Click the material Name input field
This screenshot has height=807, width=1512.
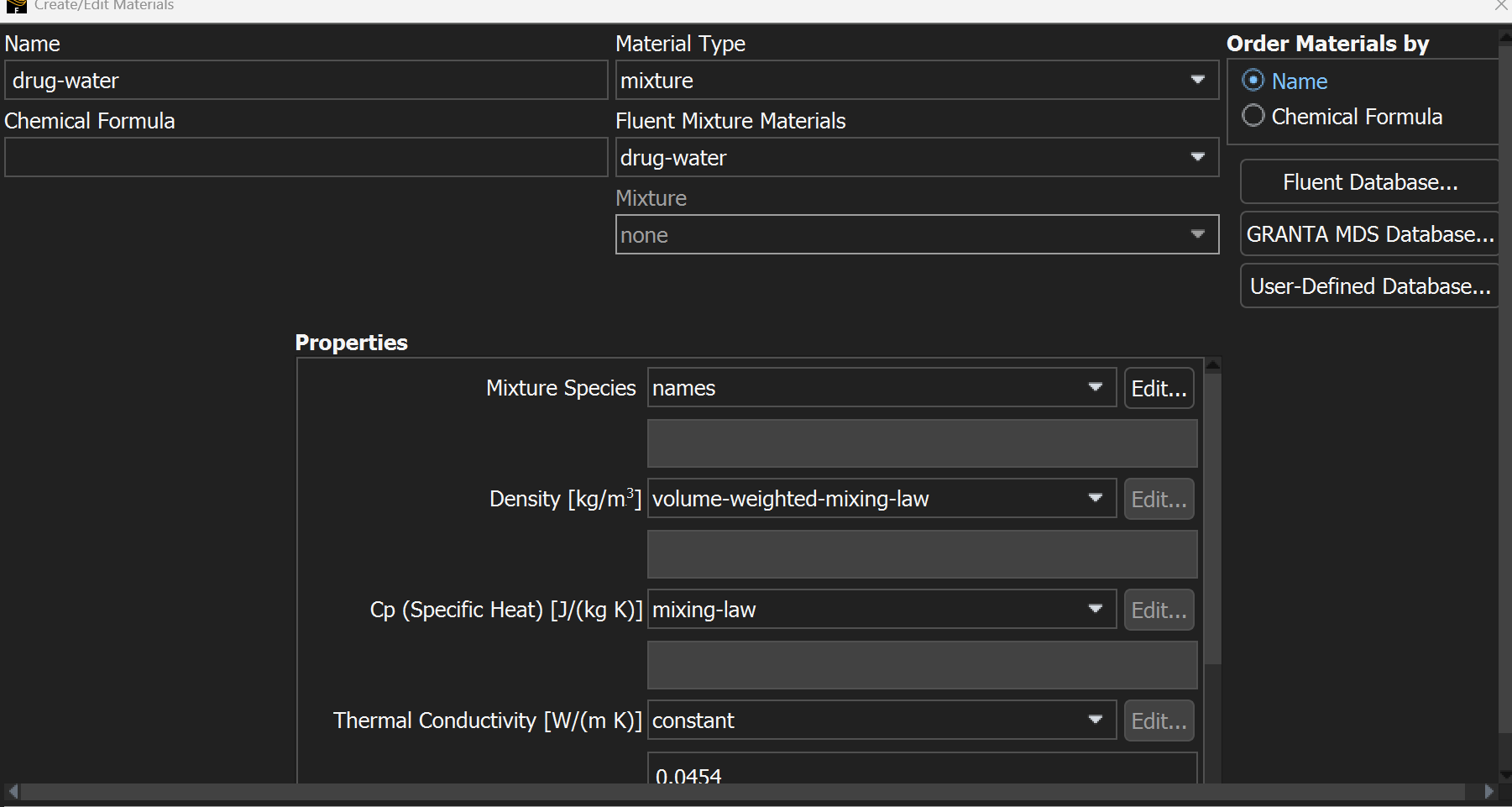click(306, 81)
